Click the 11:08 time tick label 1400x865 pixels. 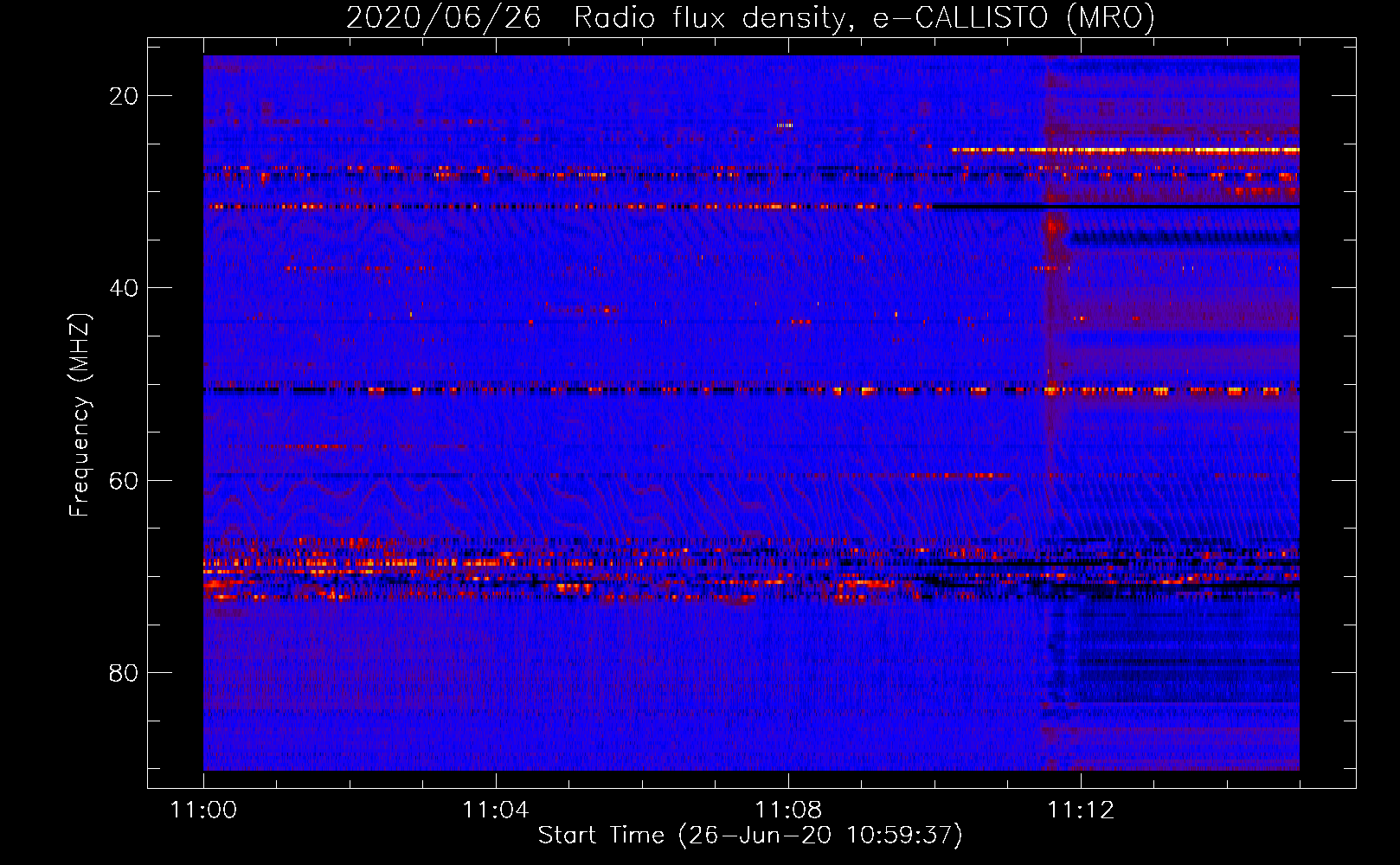788,811
